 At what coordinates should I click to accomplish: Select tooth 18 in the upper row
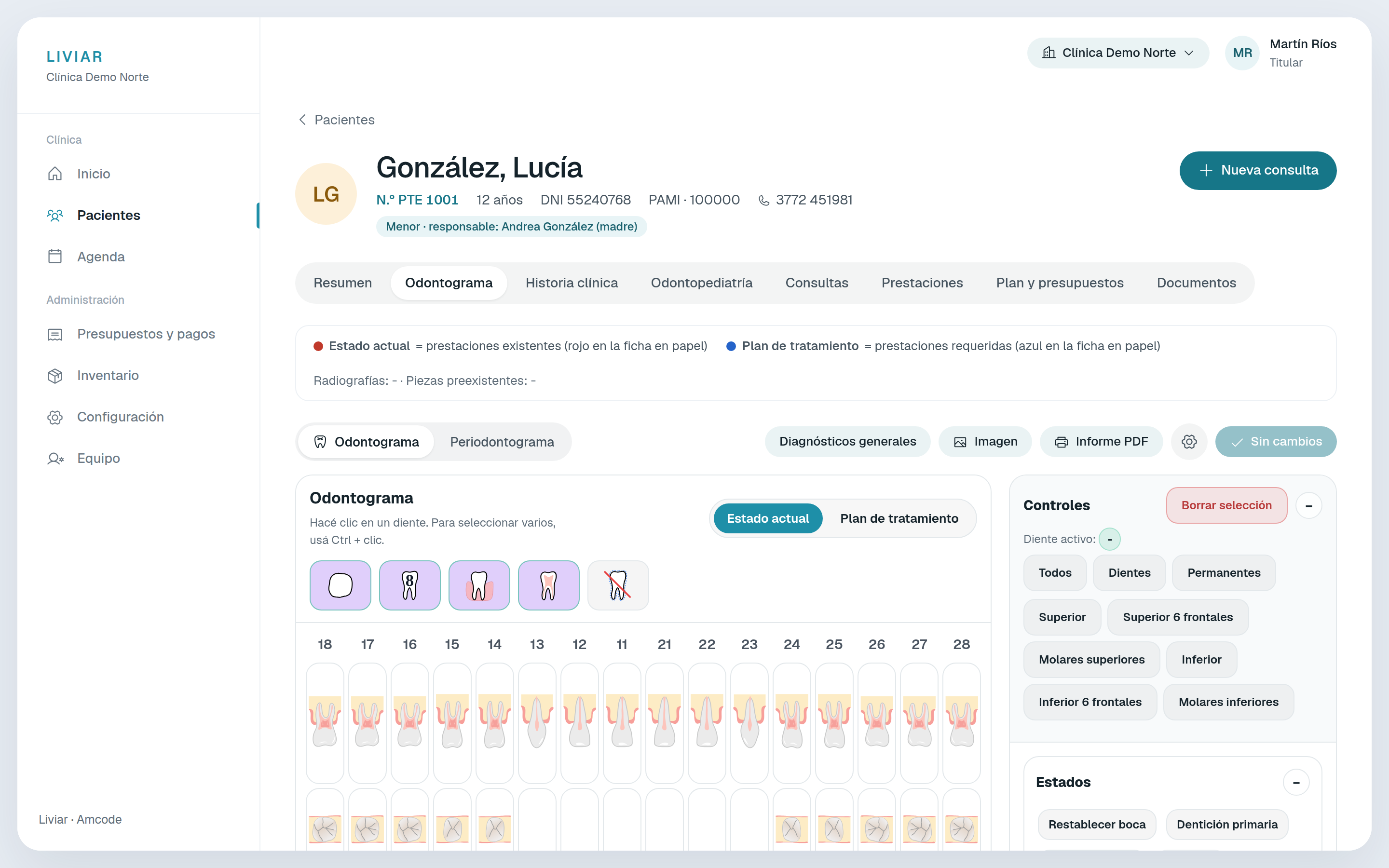(x=325, y=723)
